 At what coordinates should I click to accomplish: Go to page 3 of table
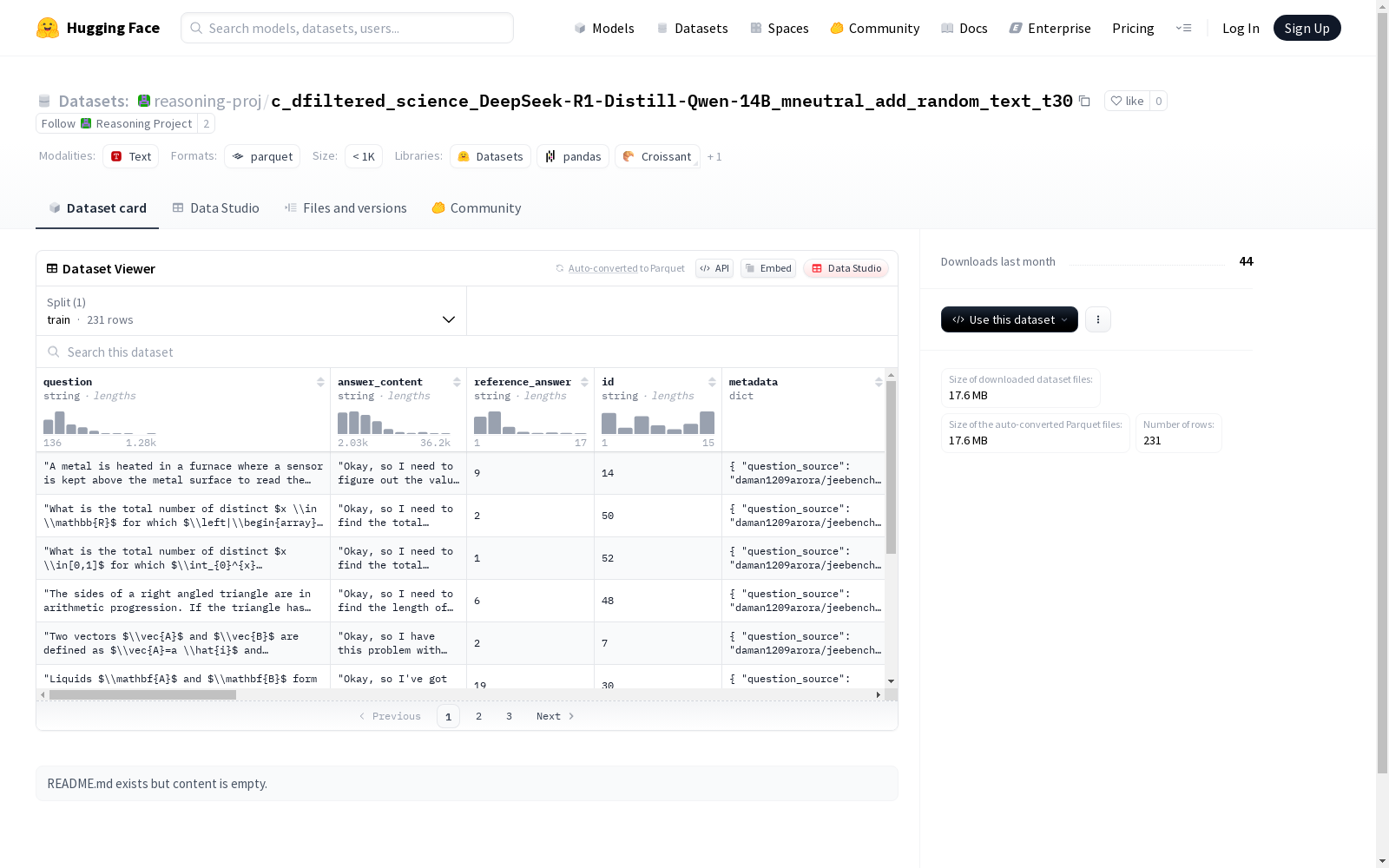click(x=509, y=716)
